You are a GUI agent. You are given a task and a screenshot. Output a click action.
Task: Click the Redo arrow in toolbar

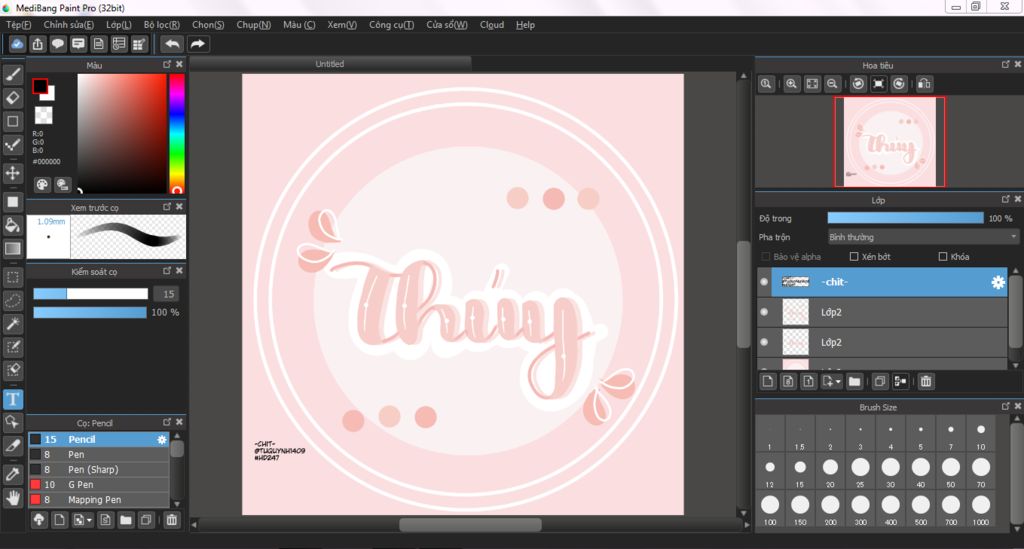[197, 44]
